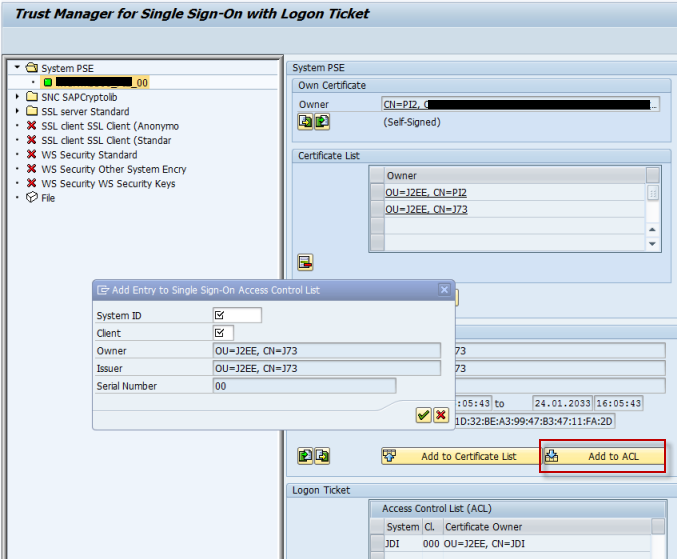677x559 pixels.
Task: Click the certificate fingerprint field
Action: (x=535, y=421)
